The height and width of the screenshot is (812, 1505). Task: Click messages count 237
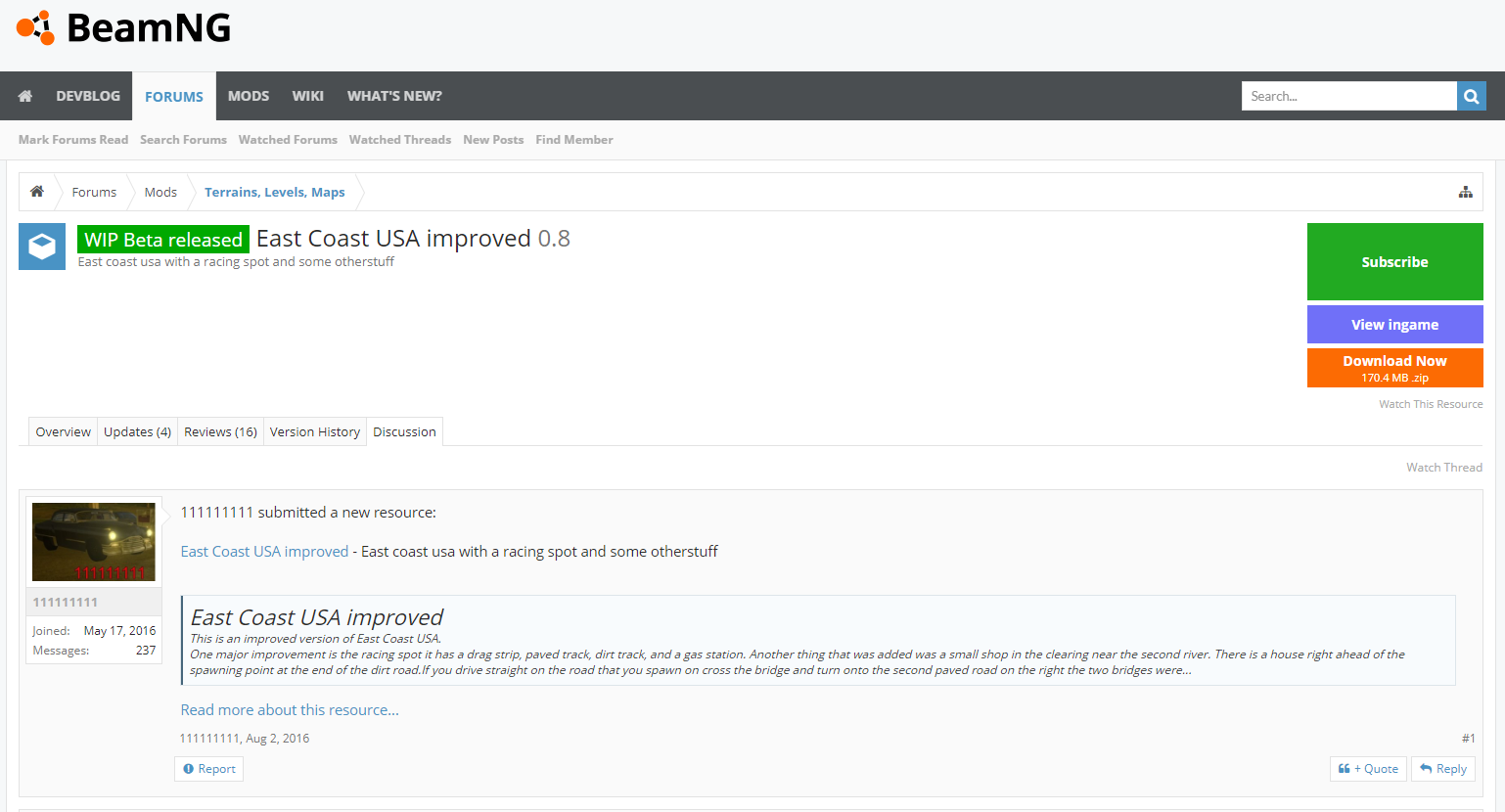tap(146, 651)
